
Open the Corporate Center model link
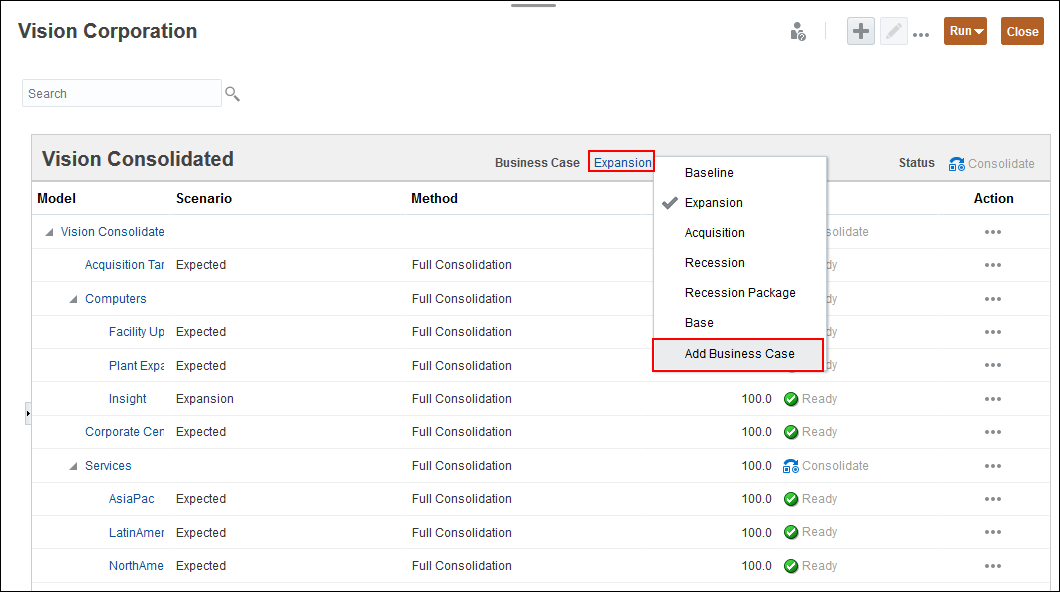pyautogui.click(x=124, y=432)
